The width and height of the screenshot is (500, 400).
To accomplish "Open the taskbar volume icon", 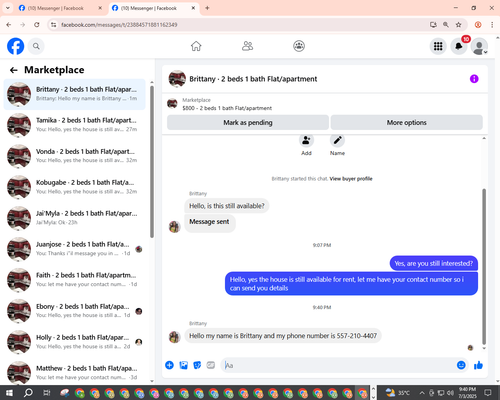I will (450, 393).
